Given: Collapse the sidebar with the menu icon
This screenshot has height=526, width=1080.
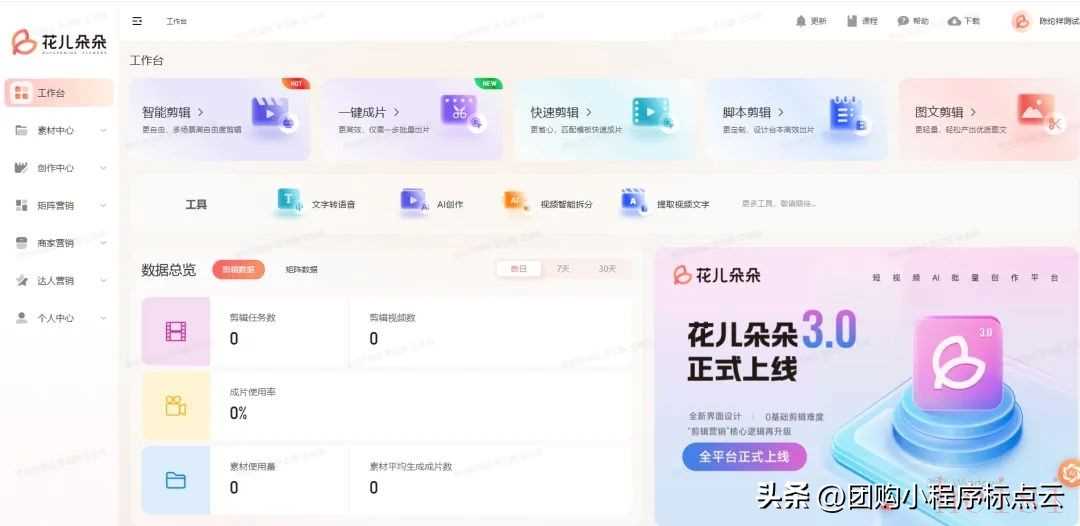Looking at the screenshot, I should point(137,21).
